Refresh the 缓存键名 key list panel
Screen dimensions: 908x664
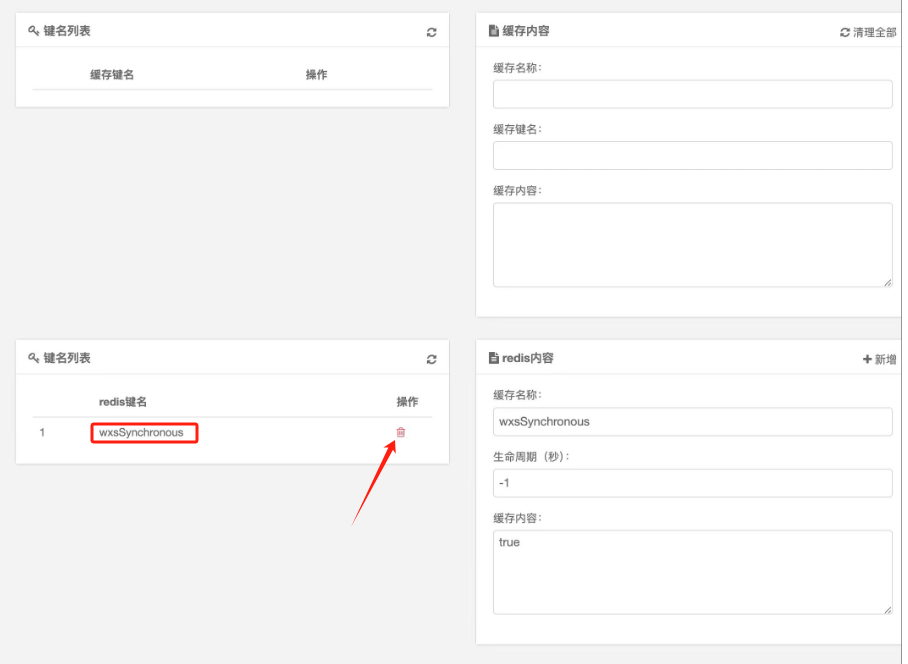431,32
